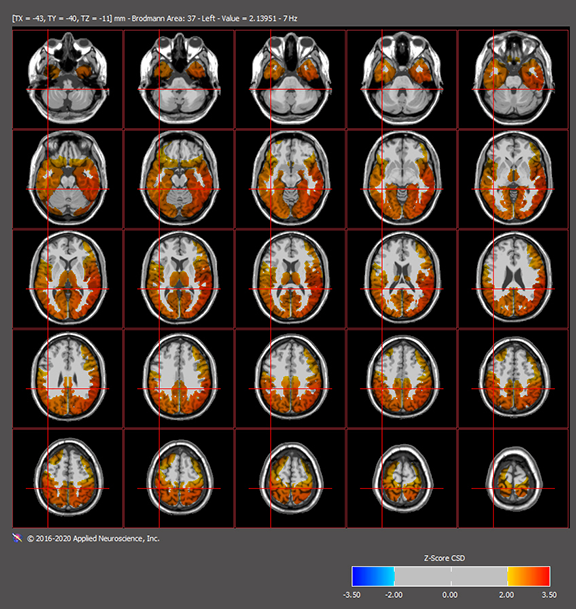Screen dimensions: 576x609
Task: Click the Brodmann Area coordinate status text
Action: (x=155, y=18)
